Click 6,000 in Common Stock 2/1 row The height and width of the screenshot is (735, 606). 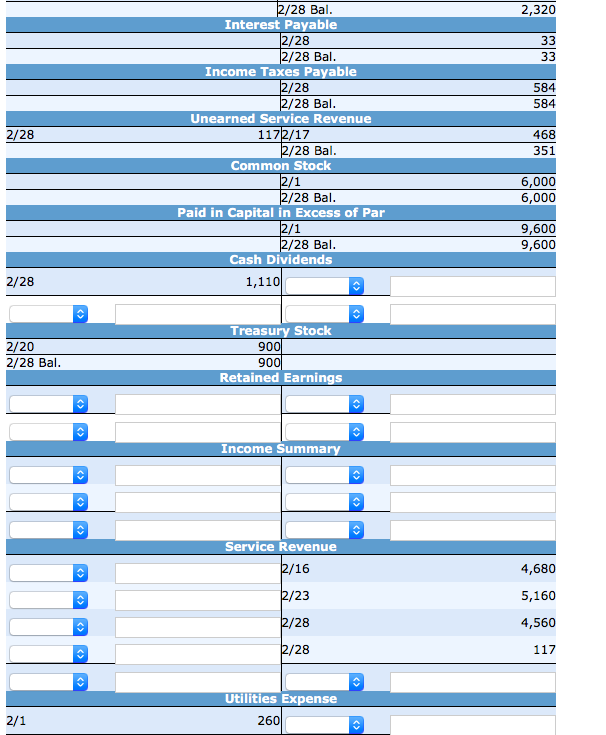(x=538, y=182)
